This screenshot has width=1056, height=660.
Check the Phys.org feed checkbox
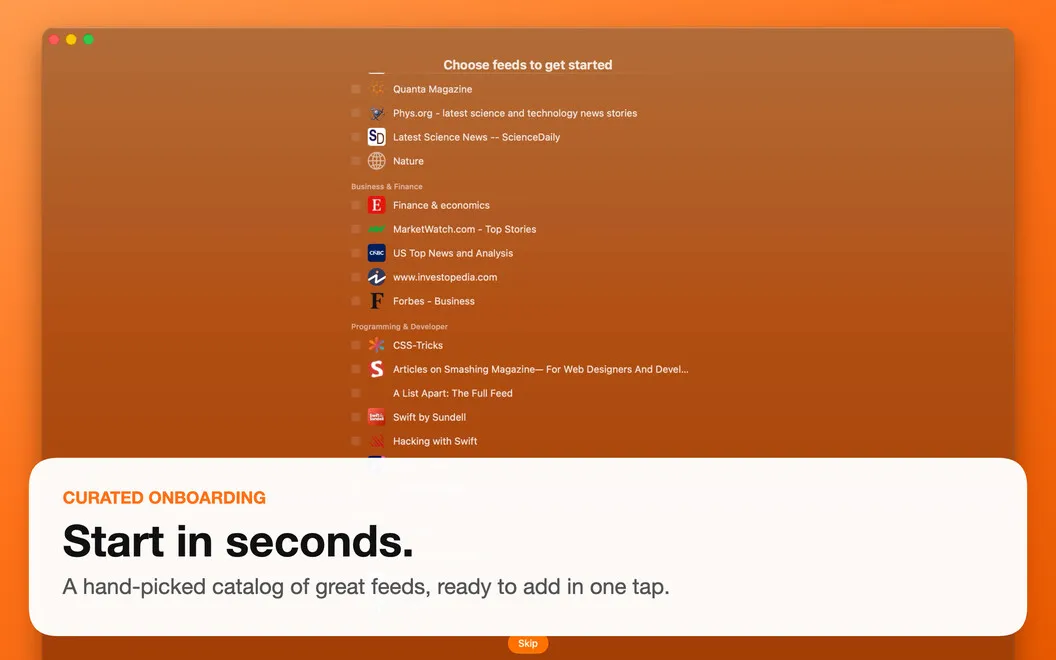pyautogui.click(x=356, y=113)
